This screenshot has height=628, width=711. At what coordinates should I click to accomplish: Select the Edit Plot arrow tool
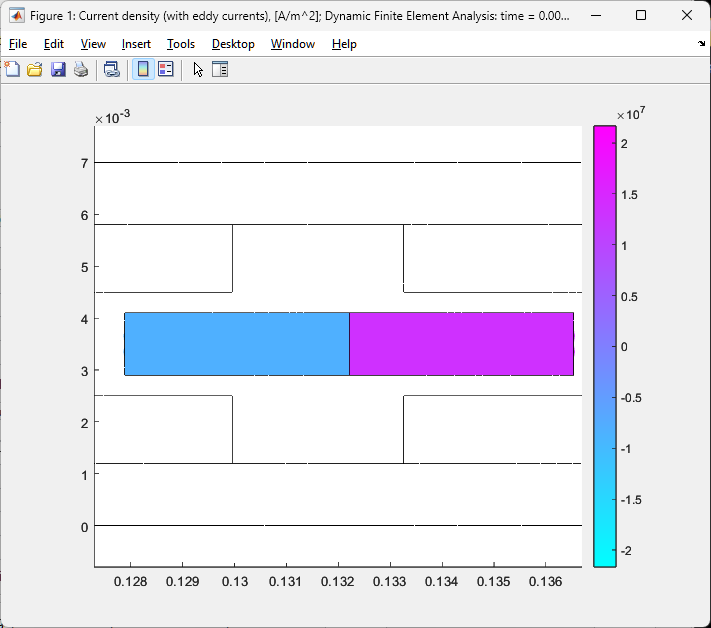tap(198, 69)
